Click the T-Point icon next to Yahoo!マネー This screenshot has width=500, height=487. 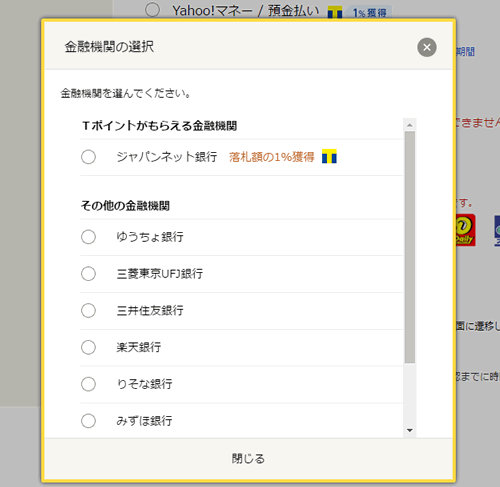[335, 12]
